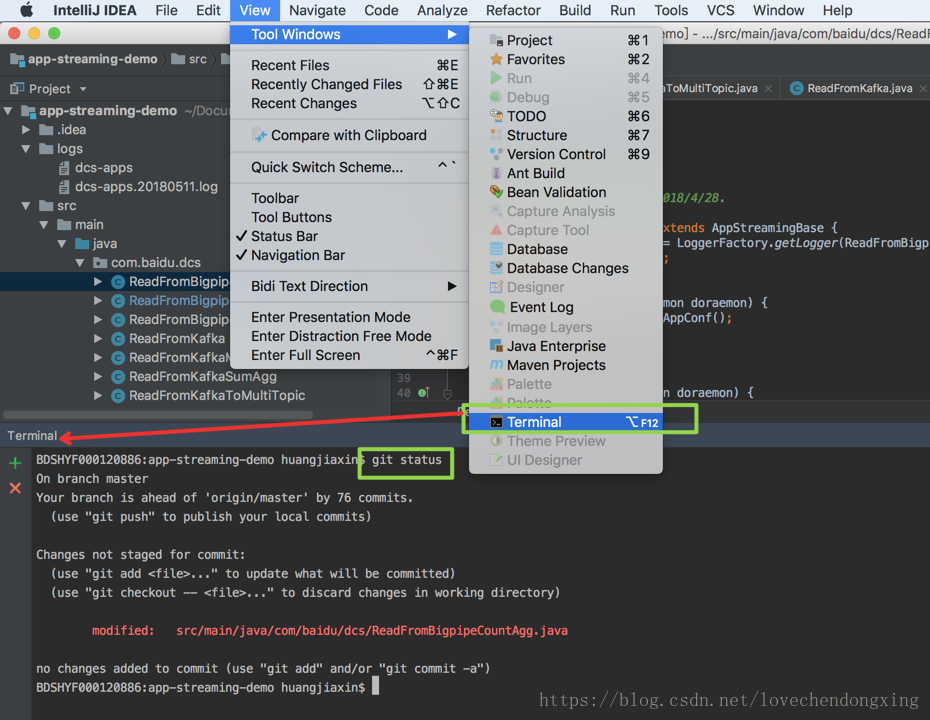930x720 pixels.
Task: Click the ReadFromKafkaToMultiTopic class icon
Action: (118, 396)
